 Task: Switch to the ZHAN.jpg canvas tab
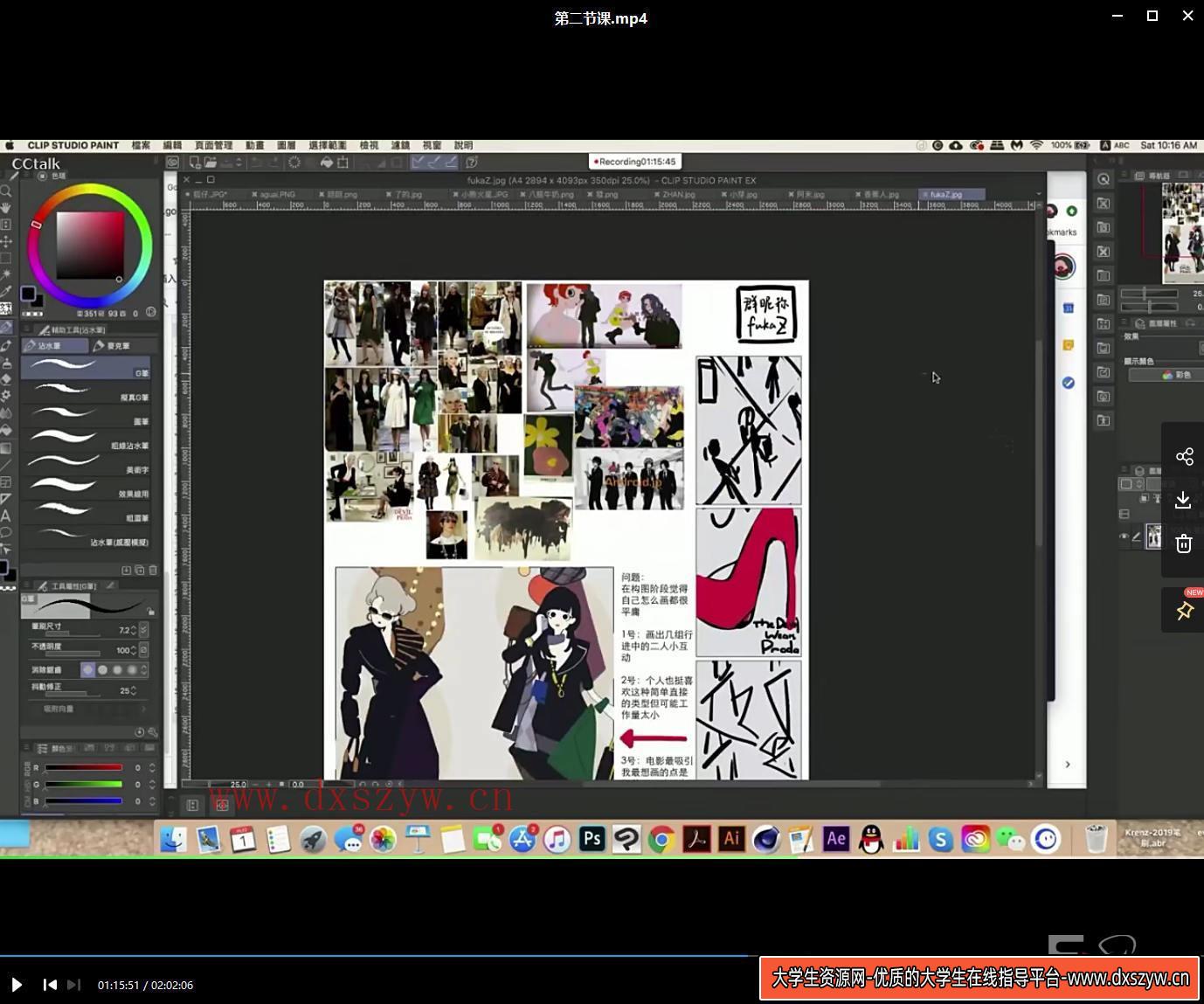point(678,194)
